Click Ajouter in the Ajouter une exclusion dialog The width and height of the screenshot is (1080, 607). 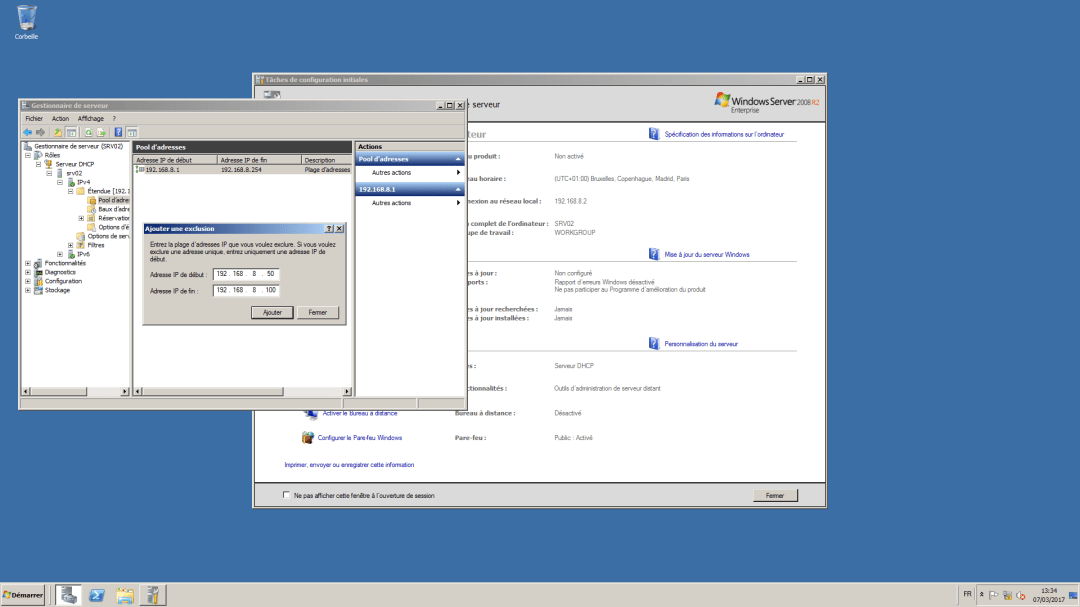click(272, 312)
